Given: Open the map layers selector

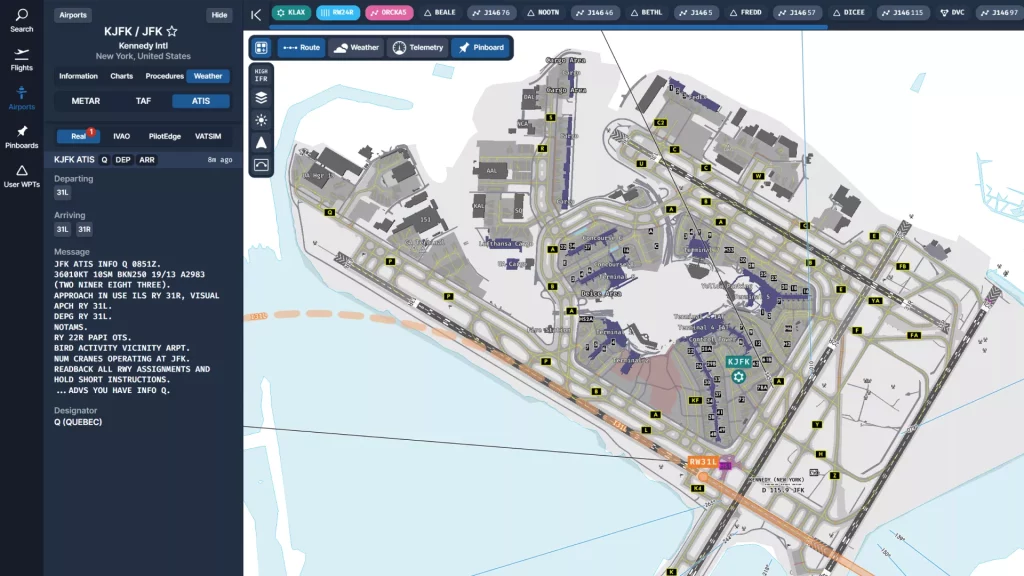Looking at the screenshot, I should (x=261, y=98).
